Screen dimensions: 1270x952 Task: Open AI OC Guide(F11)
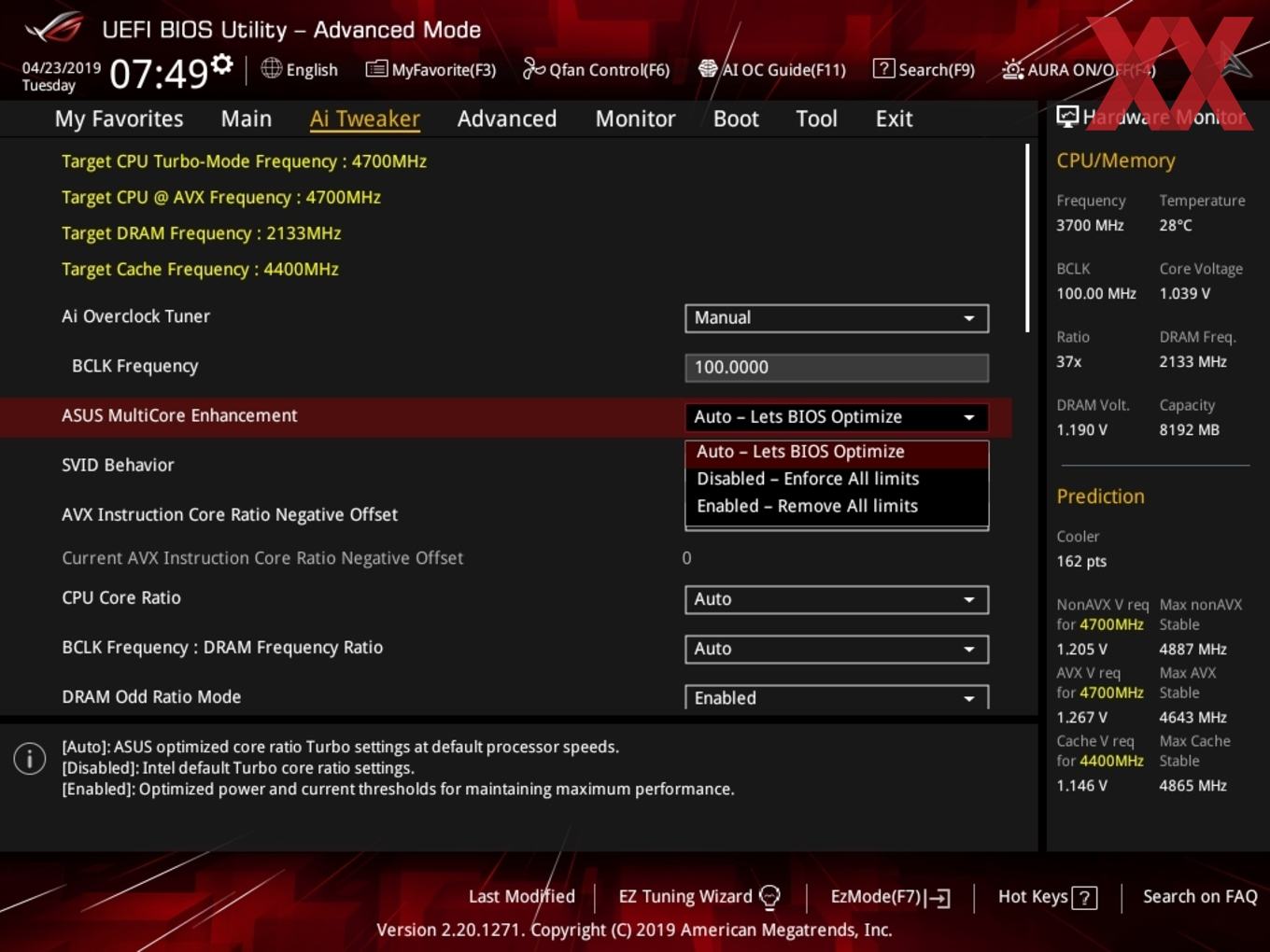[772, 69]
